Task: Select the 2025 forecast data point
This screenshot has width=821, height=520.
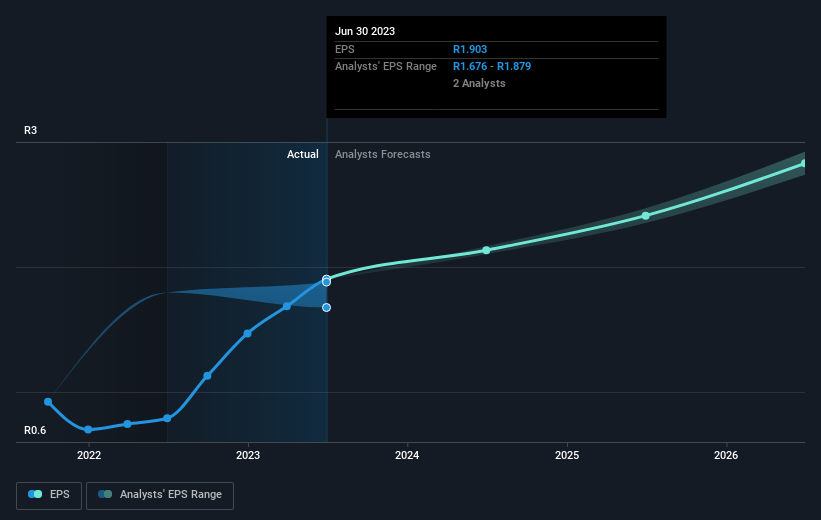Action: [x=646, y=216]
